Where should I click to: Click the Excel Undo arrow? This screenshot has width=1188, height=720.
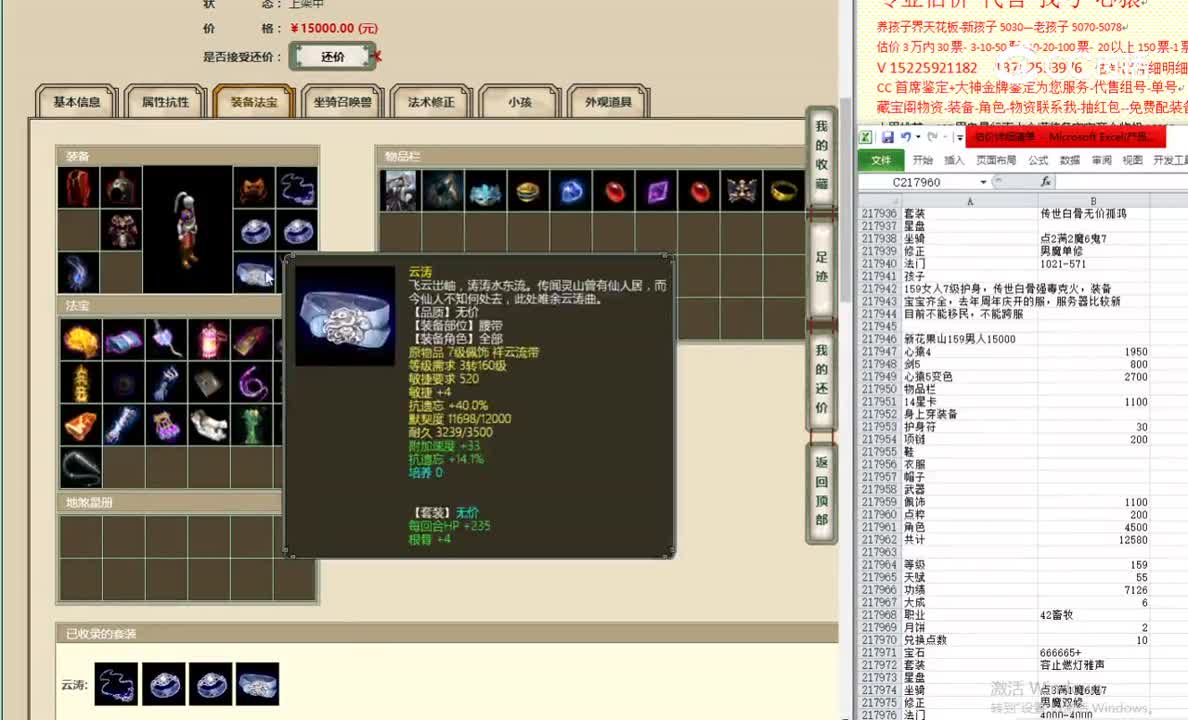click(905, 137)
